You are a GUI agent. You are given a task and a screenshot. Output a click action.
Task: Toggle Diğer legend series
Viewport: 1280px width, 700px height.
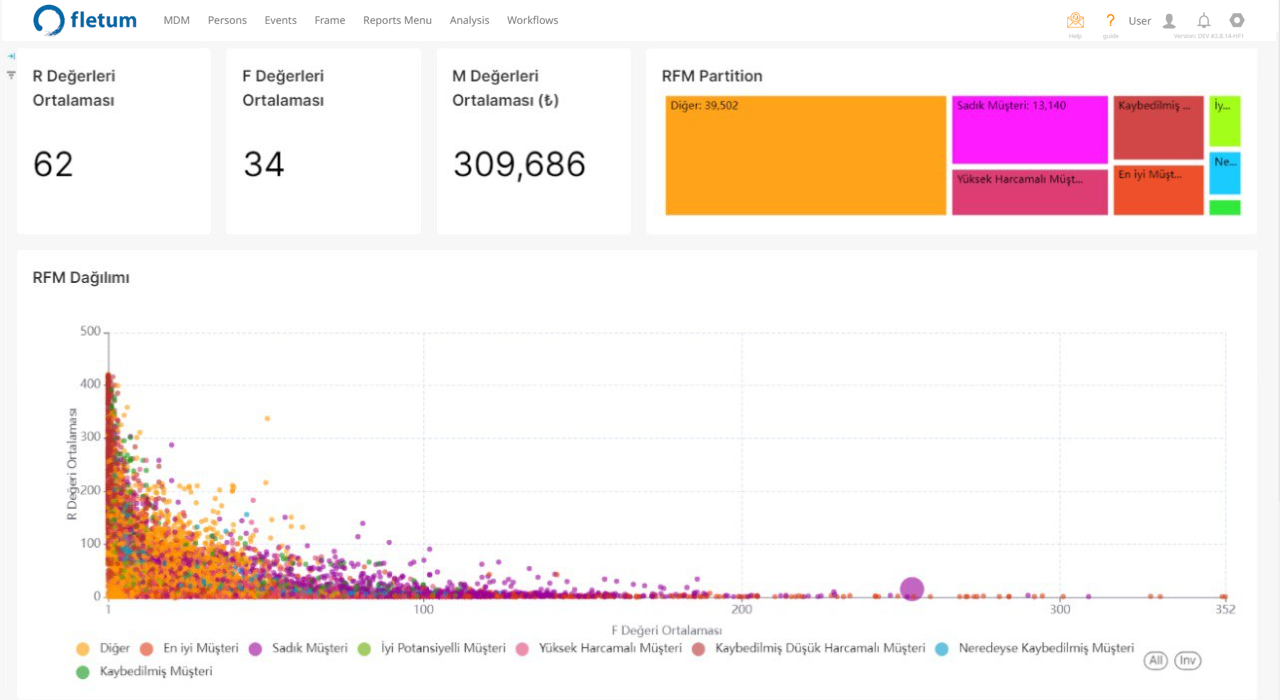tap(104, 648)
